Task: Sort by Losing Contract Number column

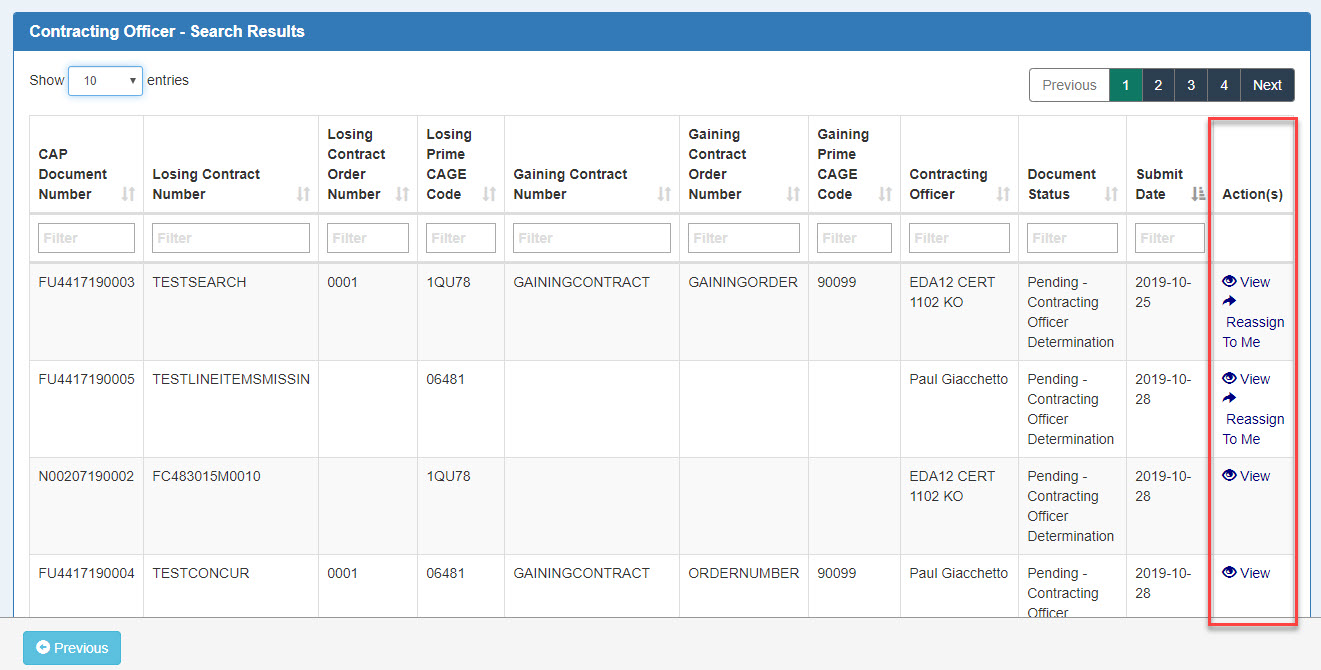Action: tap(303, 194)
